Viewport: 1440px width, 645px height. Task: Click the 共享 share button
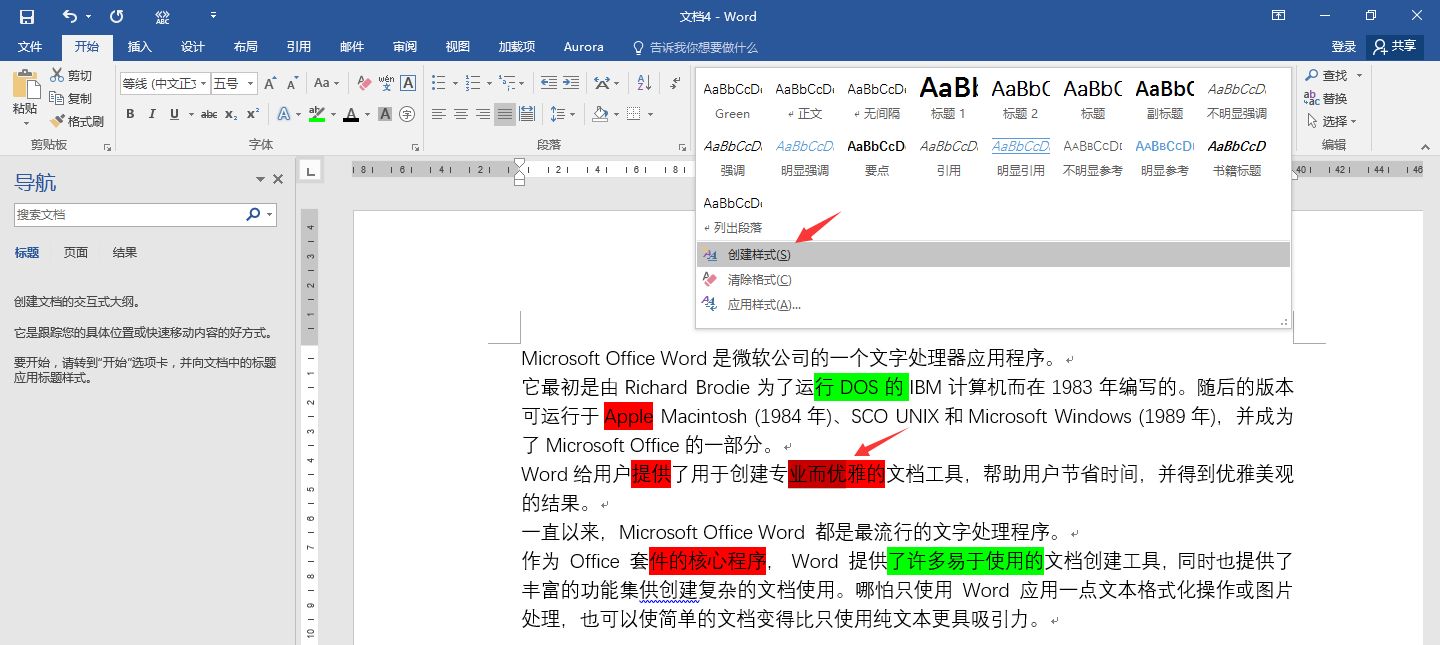tap(1395, 47)
